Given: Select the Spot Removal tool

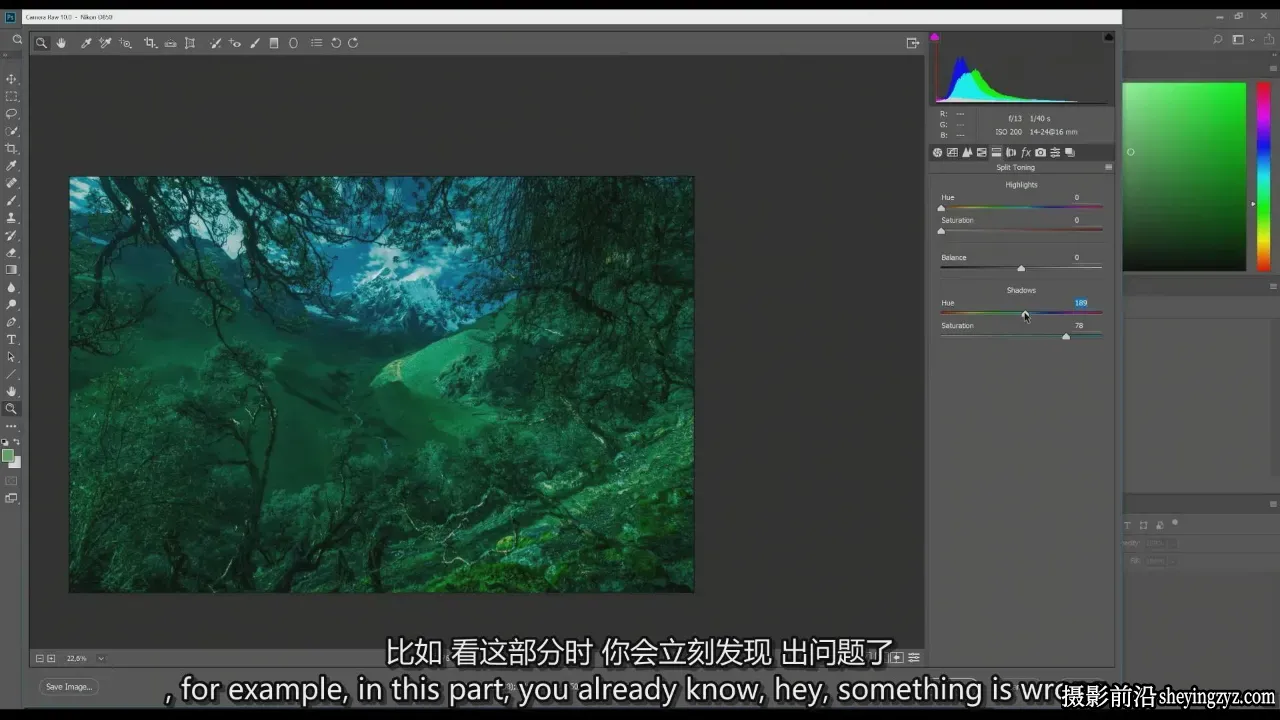Looking at the screenshot, I should click(215, 43).
